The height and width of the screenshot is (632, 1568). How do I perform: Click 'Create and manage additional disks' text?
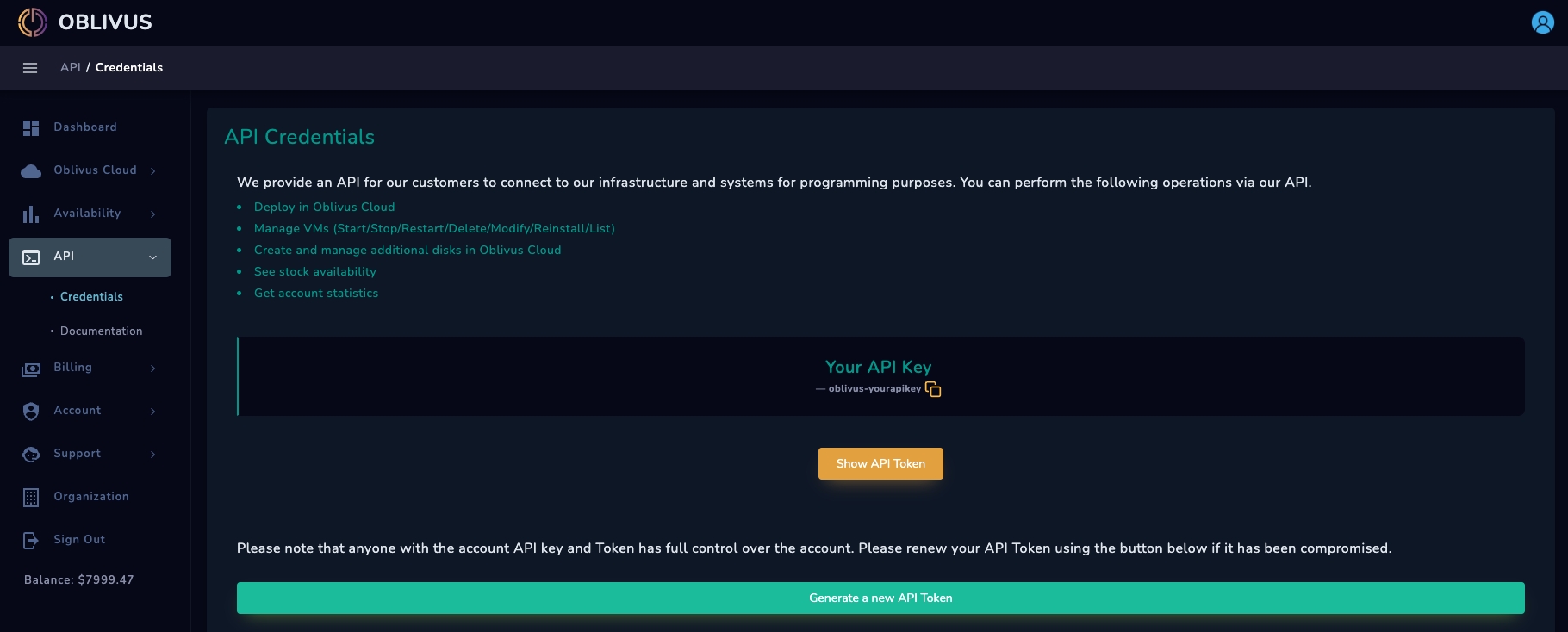click(x=408, y=250)
